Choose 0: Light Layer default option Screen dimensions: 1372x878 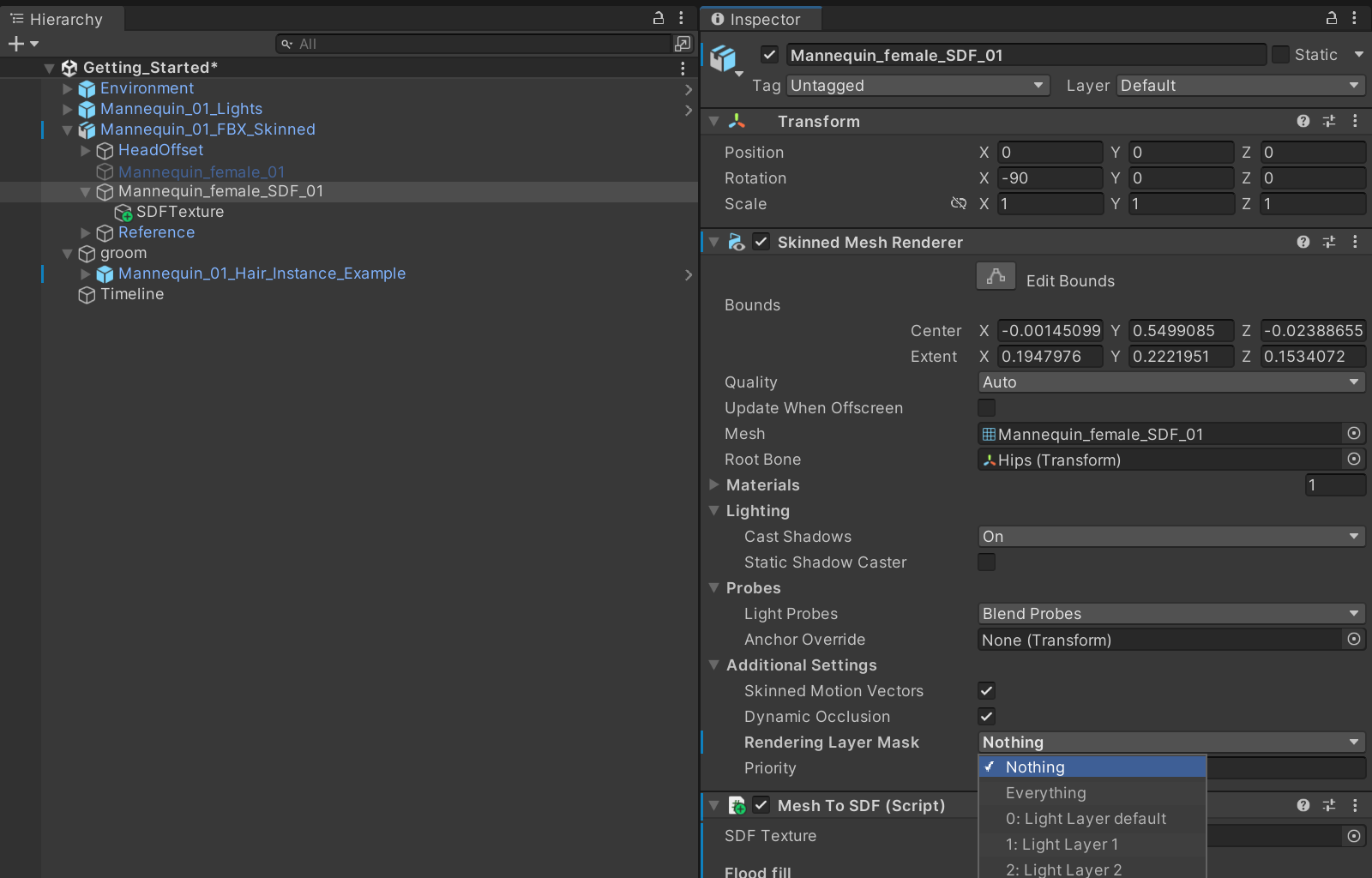pos(1086,819)
